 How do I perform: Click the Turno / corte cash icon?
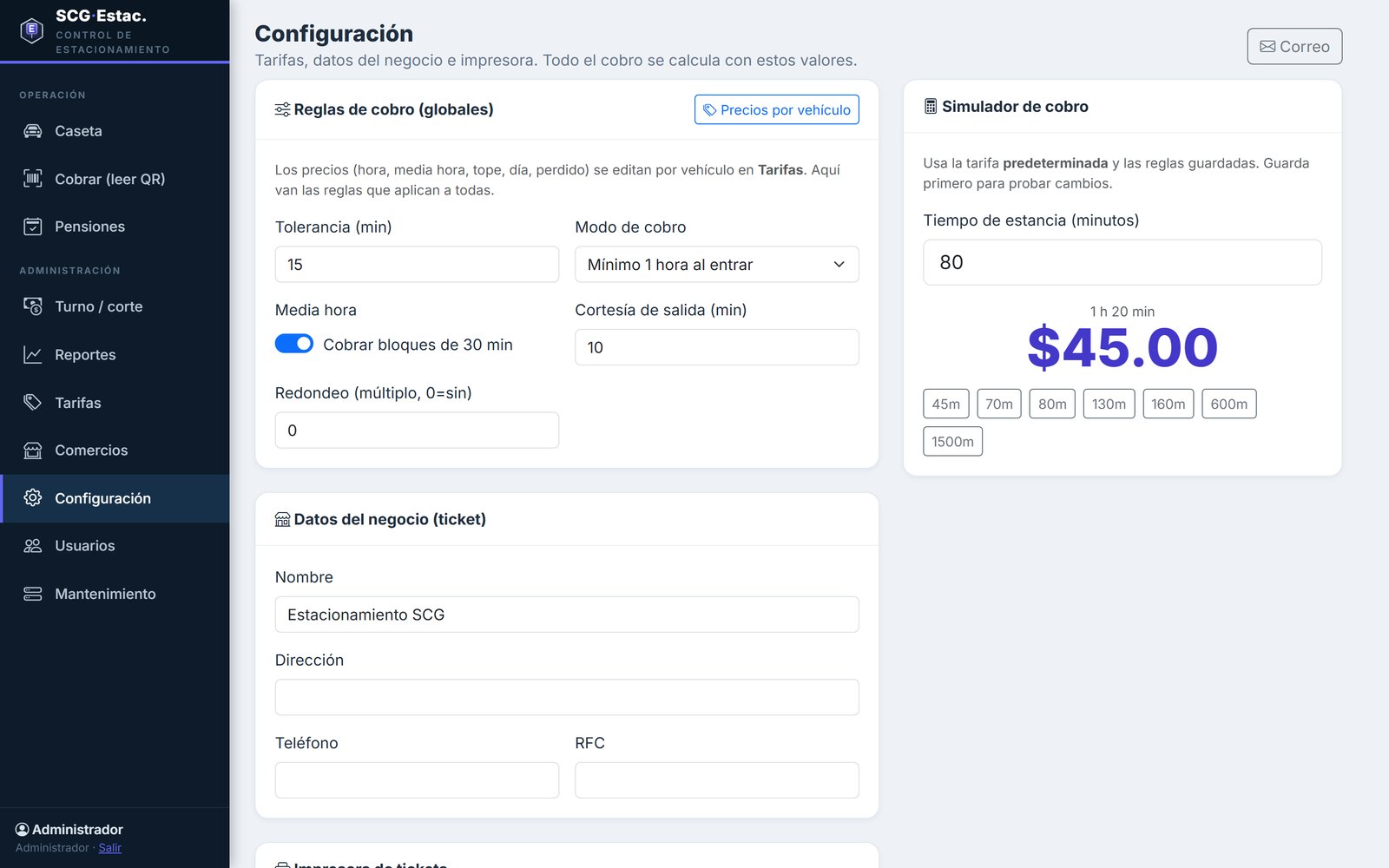coord(32,306)
